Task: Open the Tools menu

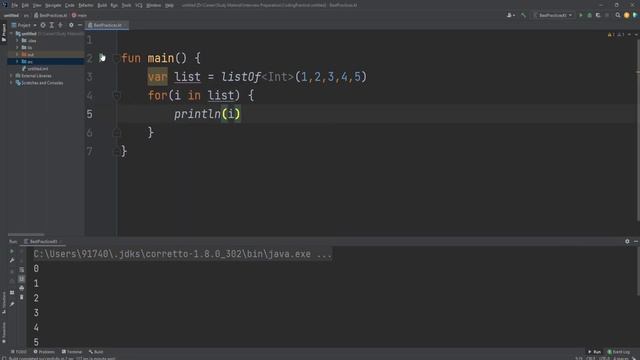Action: pos(127,5)
